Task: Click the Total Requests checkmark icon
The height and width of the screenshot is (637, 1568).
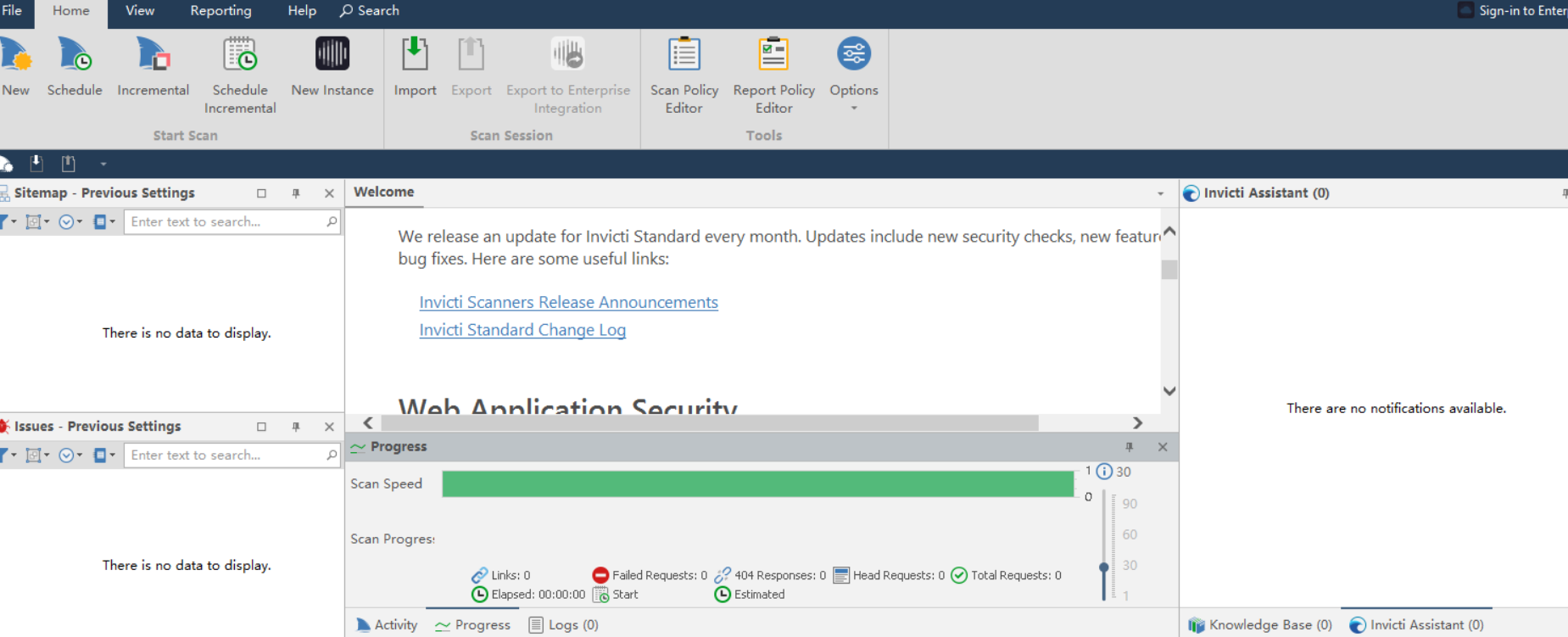Action: coord(959,575)
